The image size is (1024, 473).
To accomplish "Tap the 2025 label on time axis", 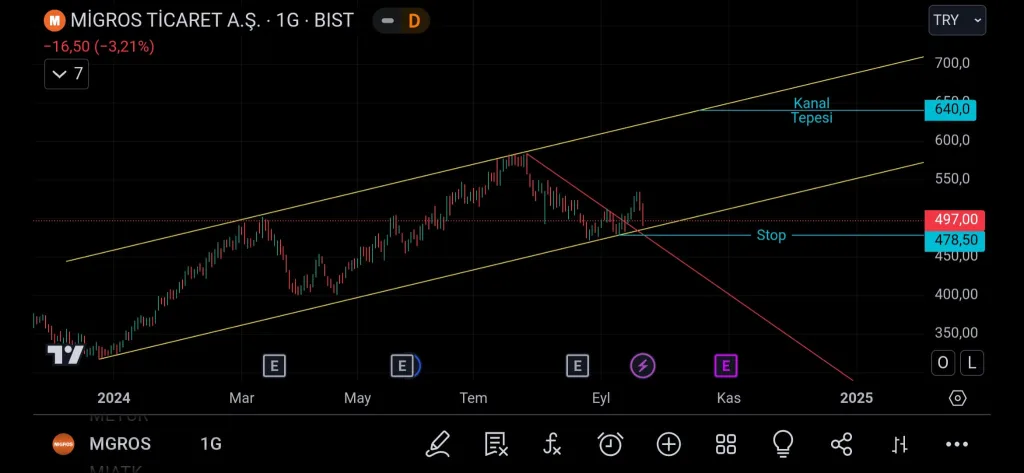I will coord(856,398).
